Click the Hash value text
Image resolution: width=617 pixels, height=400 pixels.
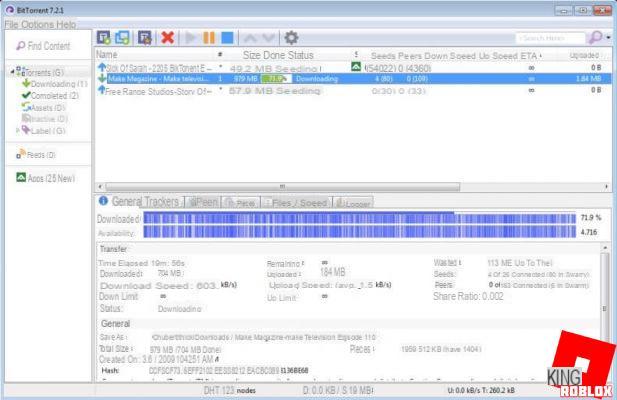(x=228, y=371)
